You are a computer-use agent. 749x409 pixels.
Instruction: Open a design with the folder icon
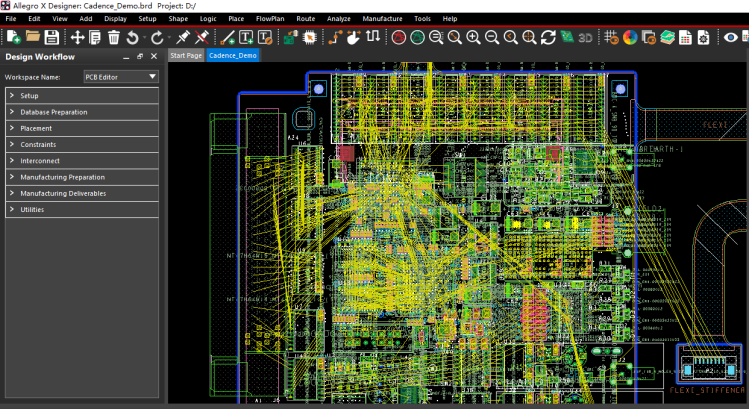pyautogui.click(x=32, y=36)
